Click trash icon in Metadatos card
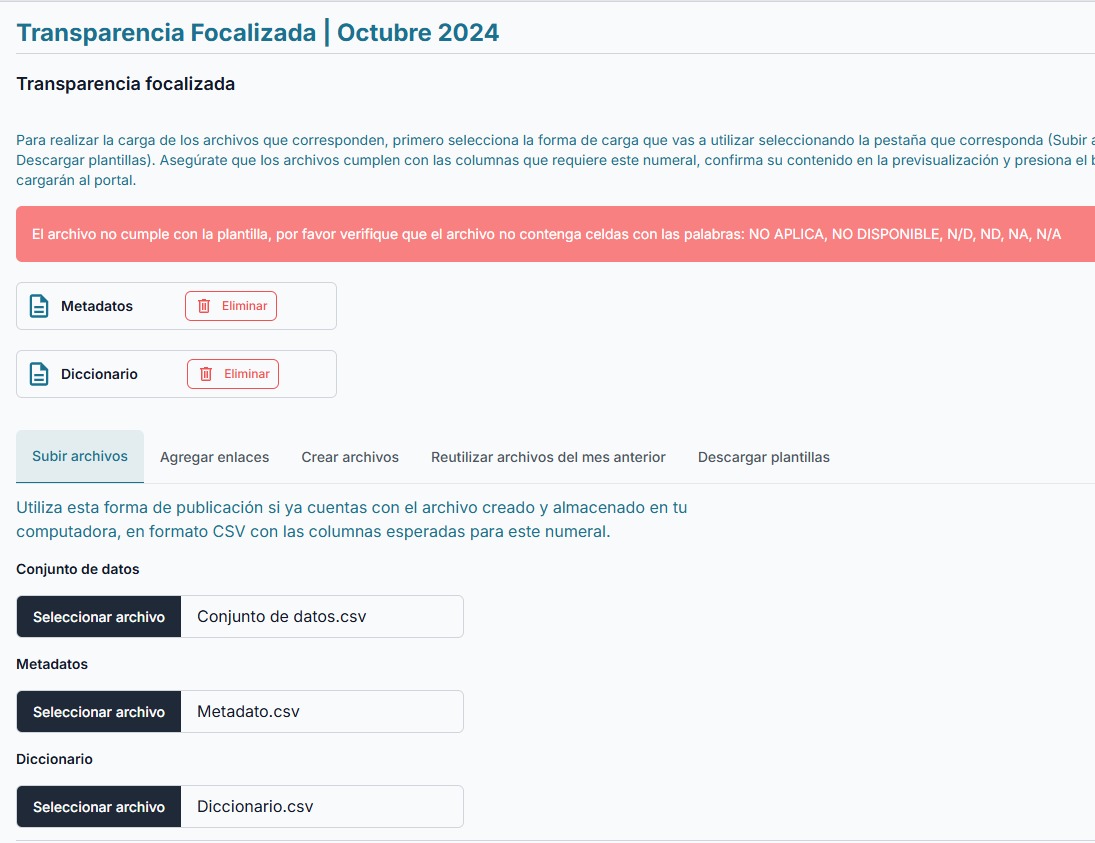Viewport: 1095px width, 843px height. (204, 306)
